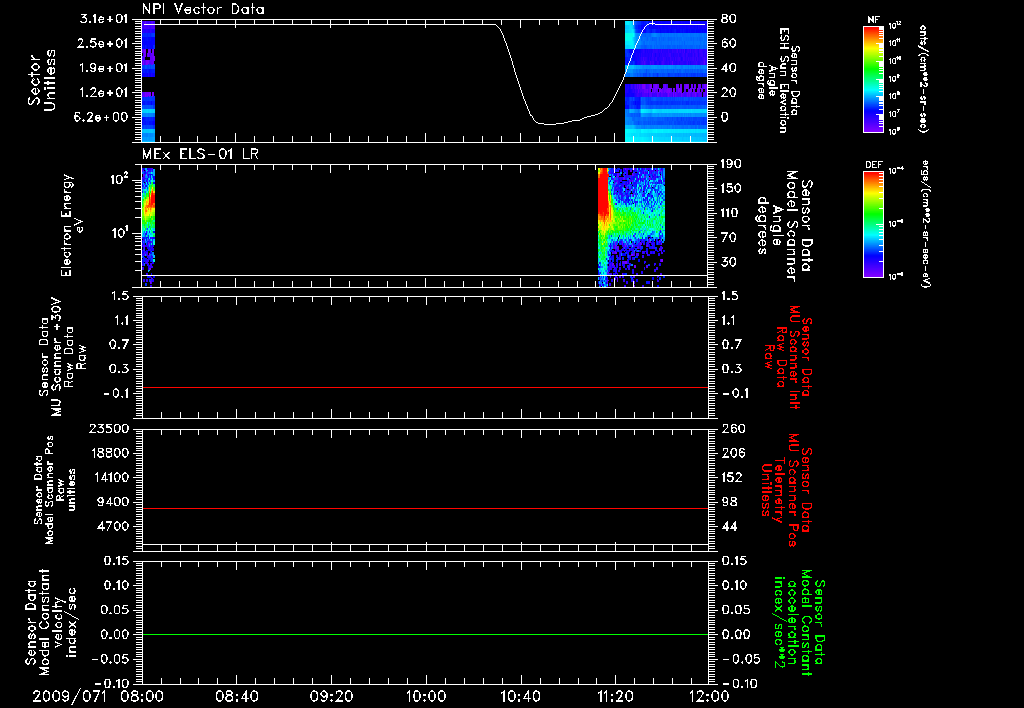The height and width of the screenshot is (708, 1024).
Task: Click the NF color bar legend
Action: click(x=873, y=78)
